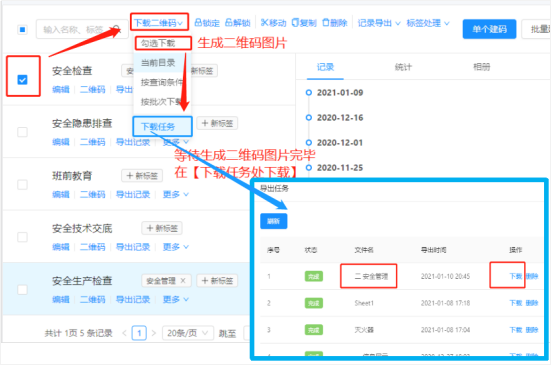Click the 安全生产检查 item title
The image size is (551, 365).
pos(82,281)
